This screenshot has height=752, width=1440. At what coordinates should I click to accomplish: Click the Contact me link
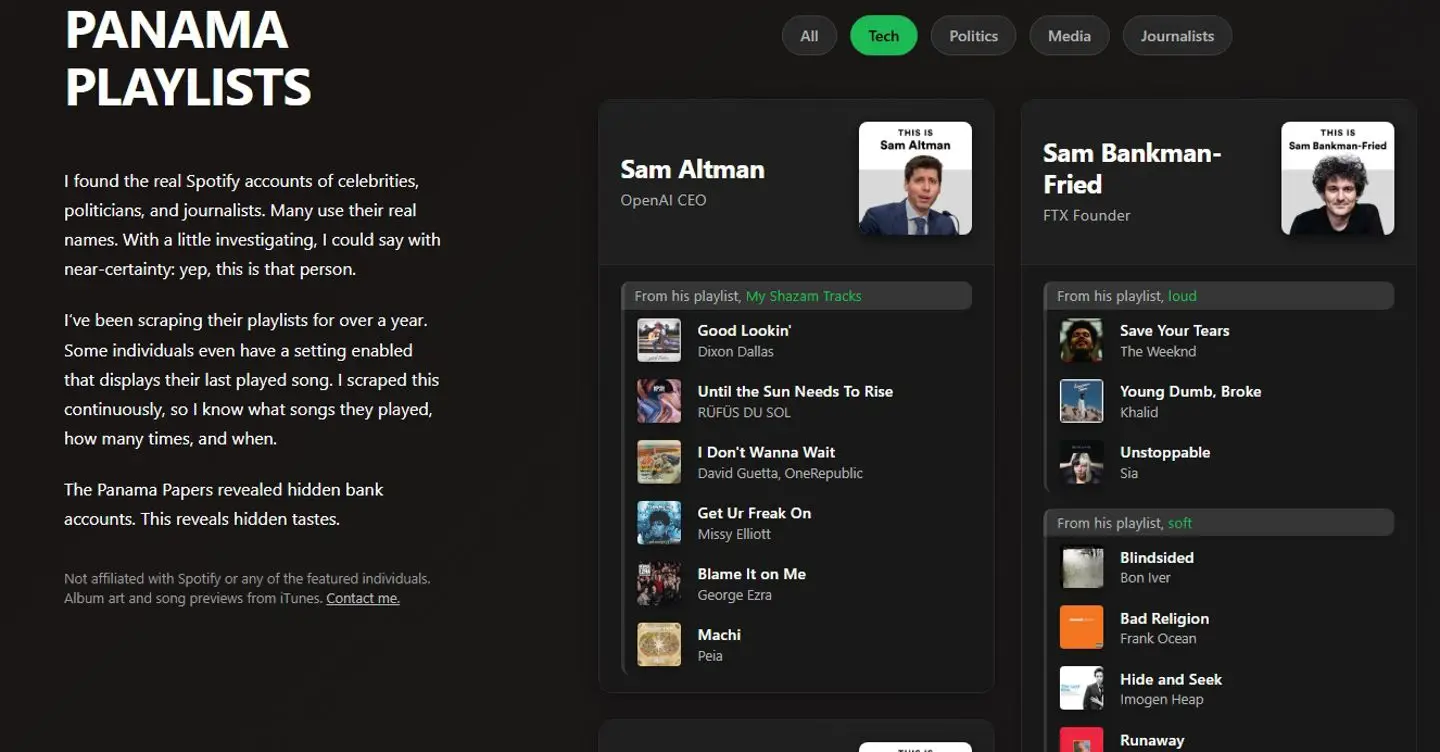(363, 598)
